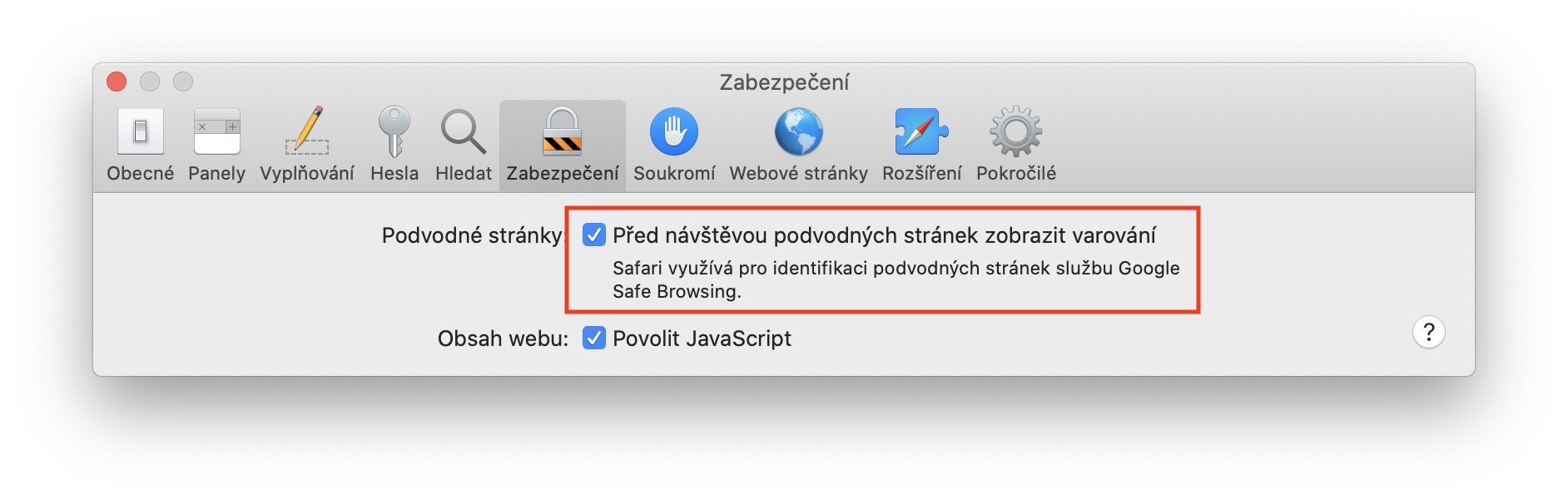Open the Hledat magnifying glass icon
1568x499 pixels.
(463, 131)
